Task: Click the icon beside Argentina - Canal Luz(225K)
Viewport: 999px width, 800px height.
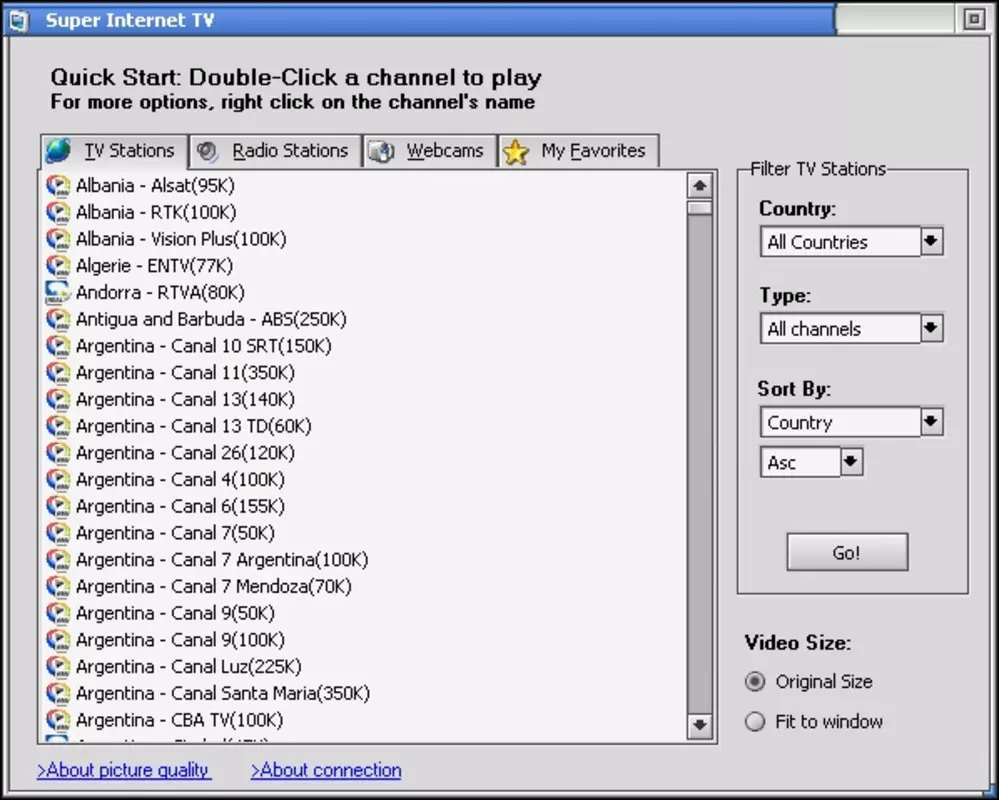Action: click(58, 668)
